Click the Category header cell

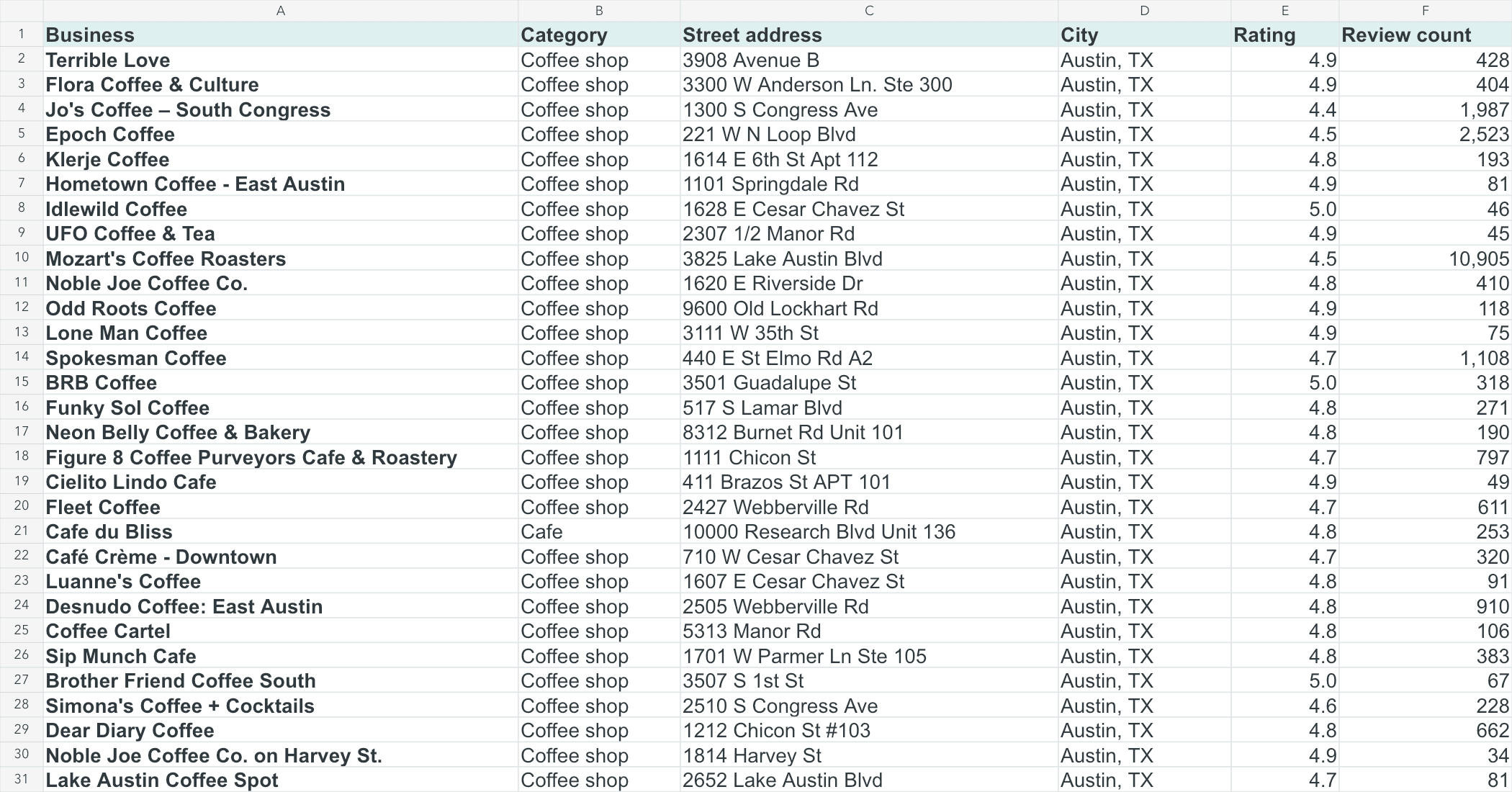(599, 35)
